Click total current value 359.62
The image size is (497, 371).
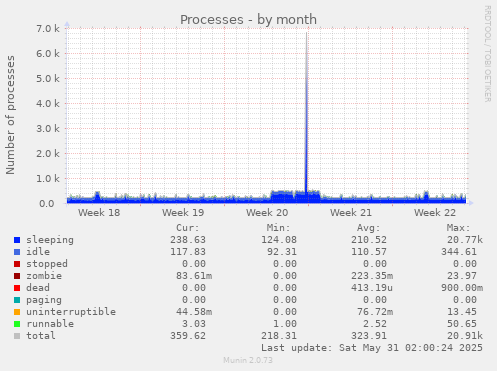[188, 336]
